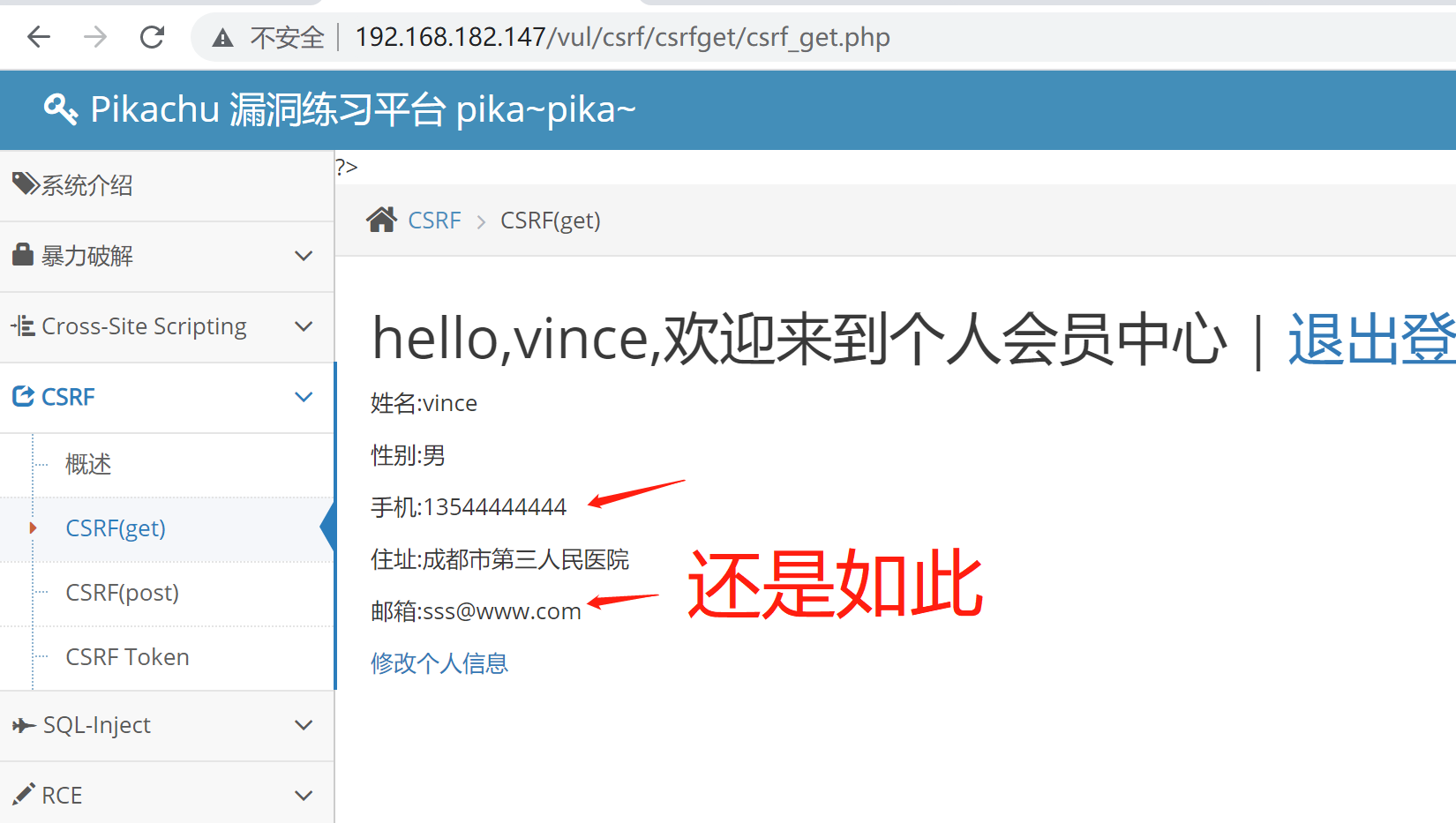Viewport: 1456px width, 823px height.
Task: Click the 修改个人信息 link
Action: point(439,663)
